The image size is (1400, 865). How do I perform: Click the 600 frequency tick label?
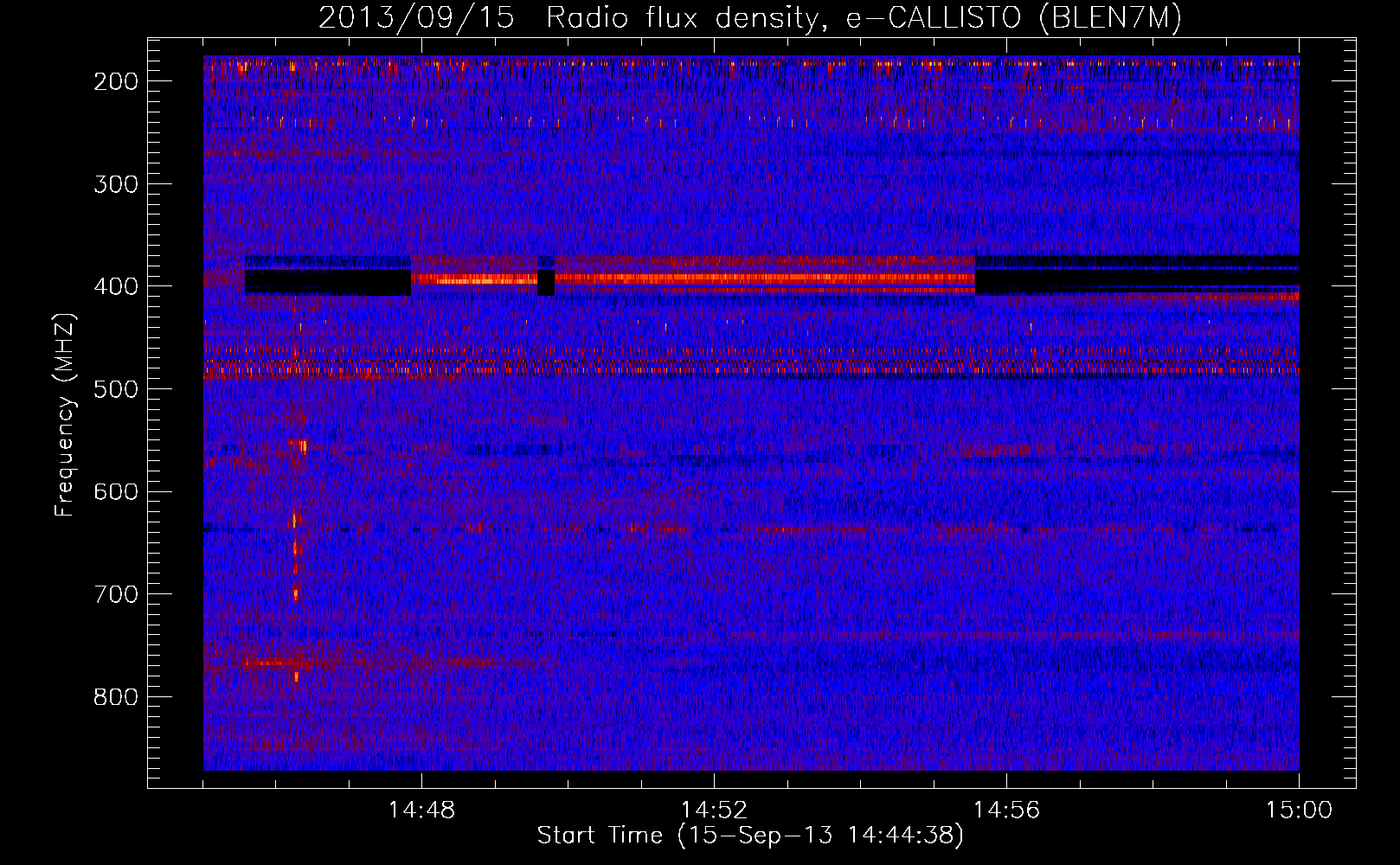tap(115, 492)
